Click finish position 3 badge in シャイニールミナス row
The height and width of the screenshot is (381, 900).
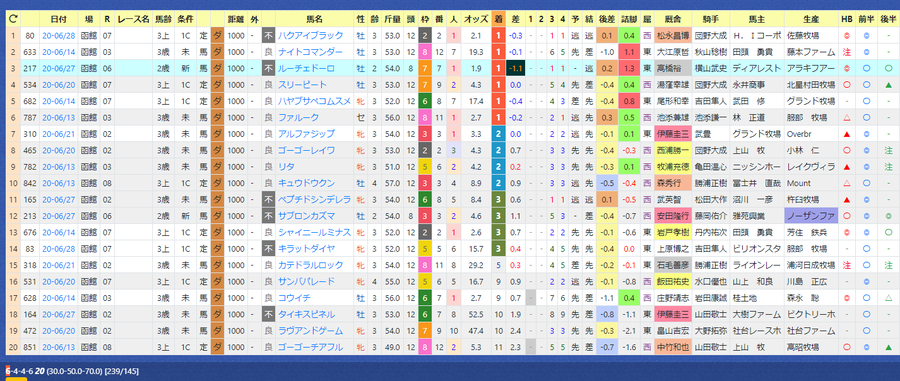[x=498, y=232]
